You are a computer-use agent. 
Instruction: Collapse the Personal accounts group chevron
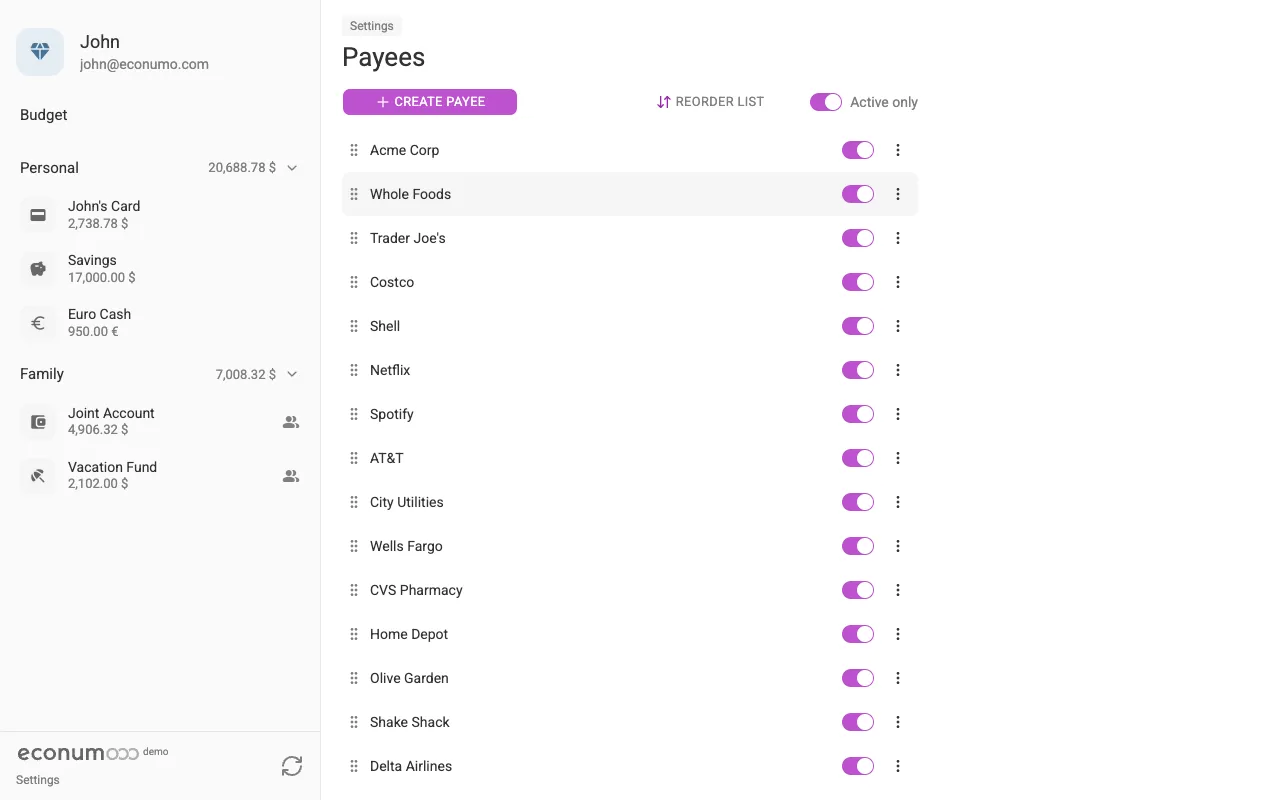click(292, 168)
